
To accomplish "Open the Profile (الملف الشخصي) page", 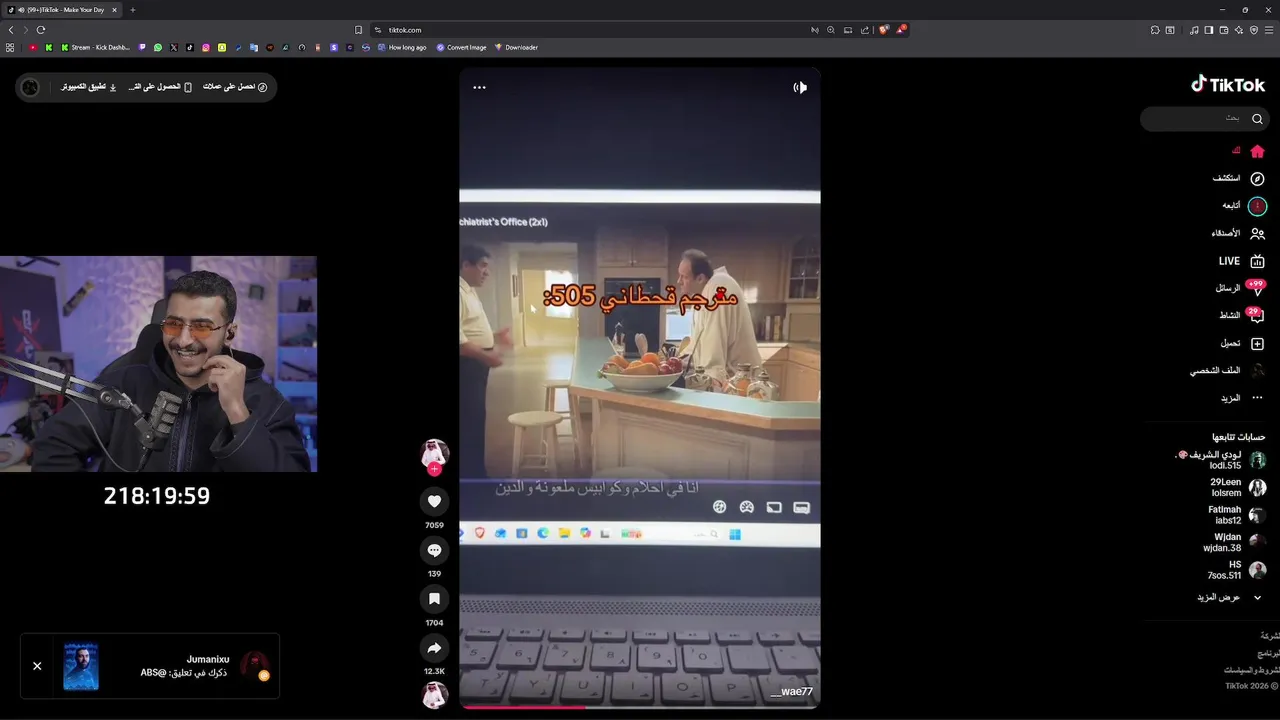I will (1227, 370).
